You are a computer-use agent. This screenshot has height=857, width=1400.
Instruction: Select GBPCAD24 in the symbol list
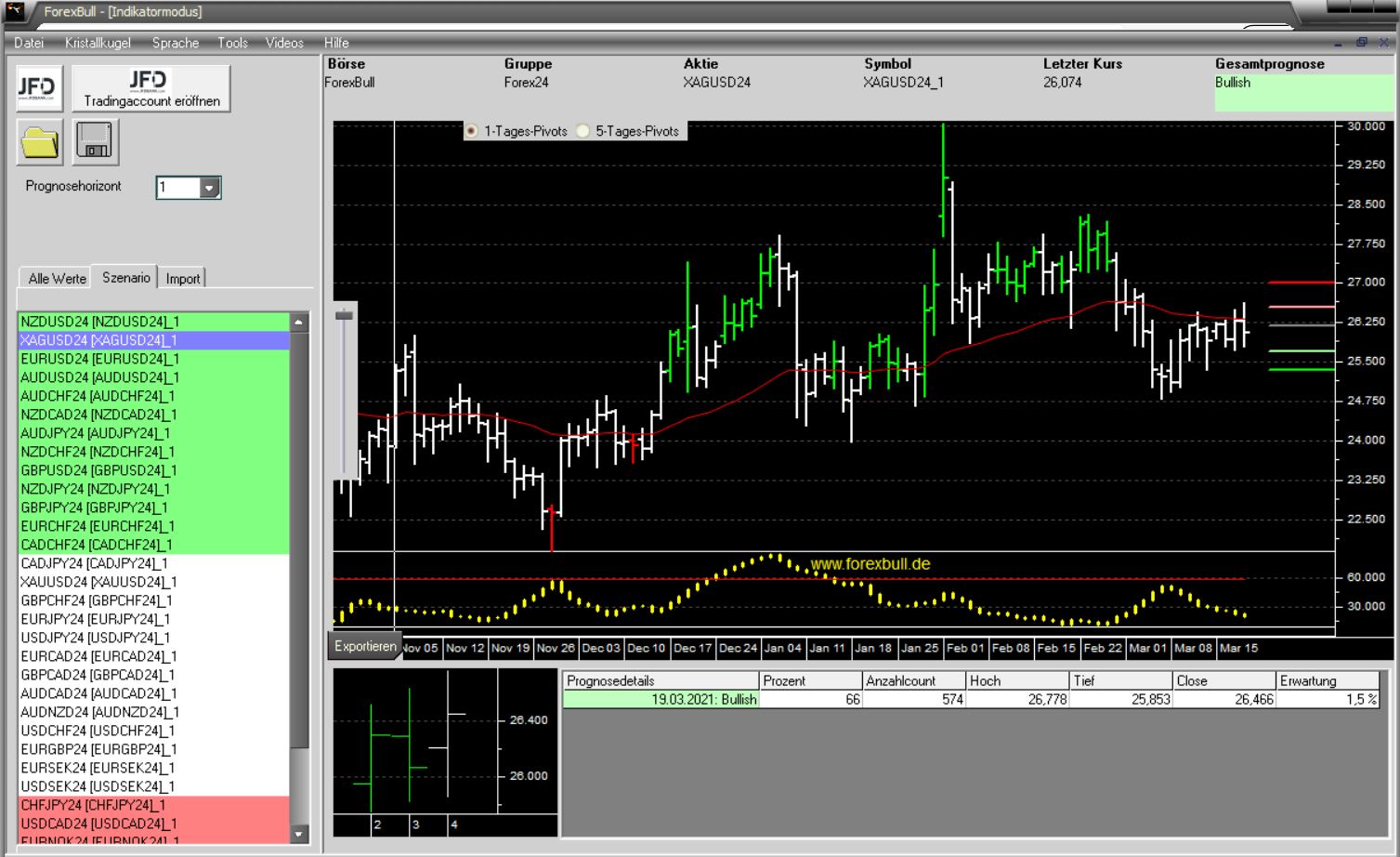tap(154, 675)
